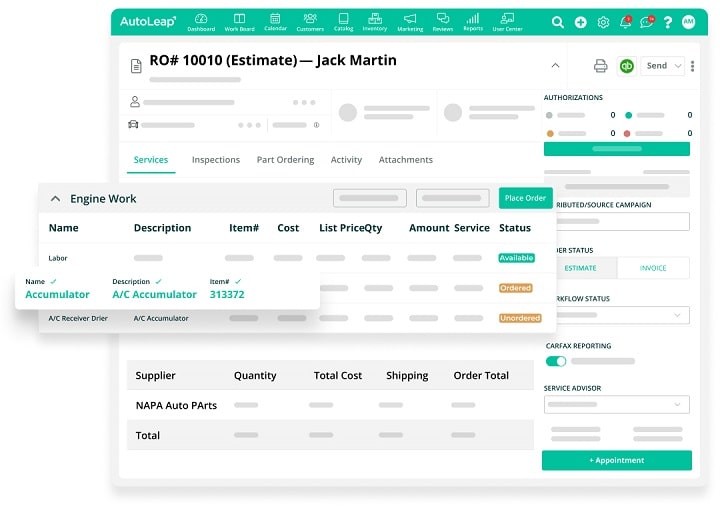Click the + Appointment button
The width and height of the screenshot is (720, 516).
(x=616, y=460)
